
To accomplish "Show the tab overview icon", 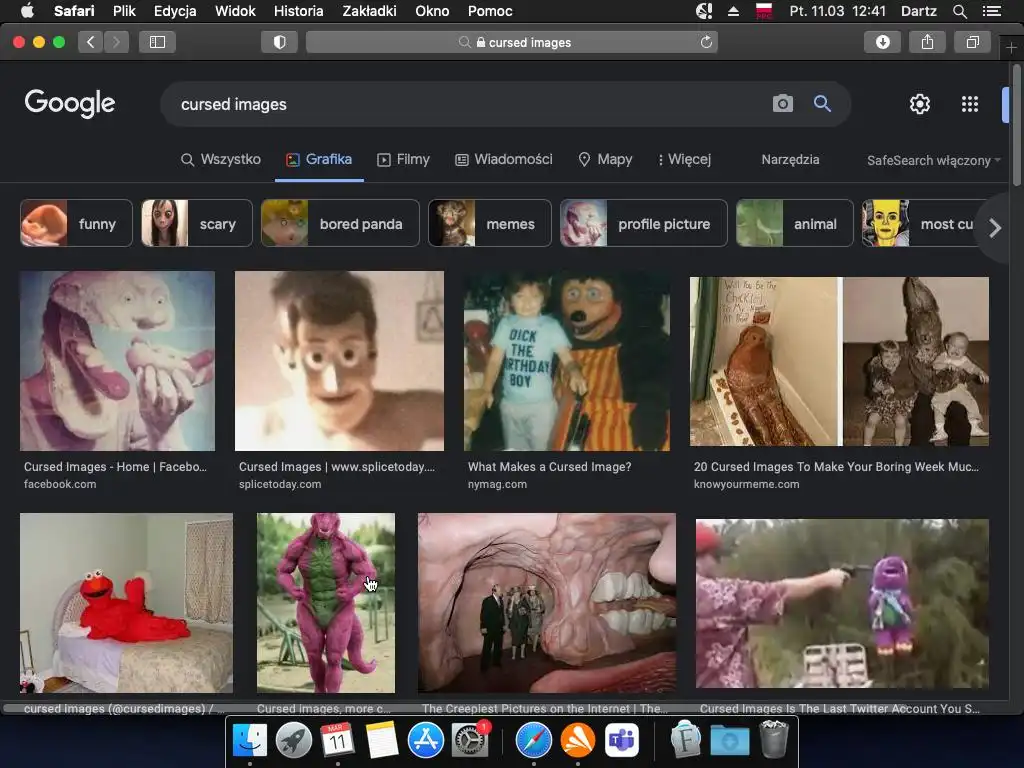I will tap(972, 42).
